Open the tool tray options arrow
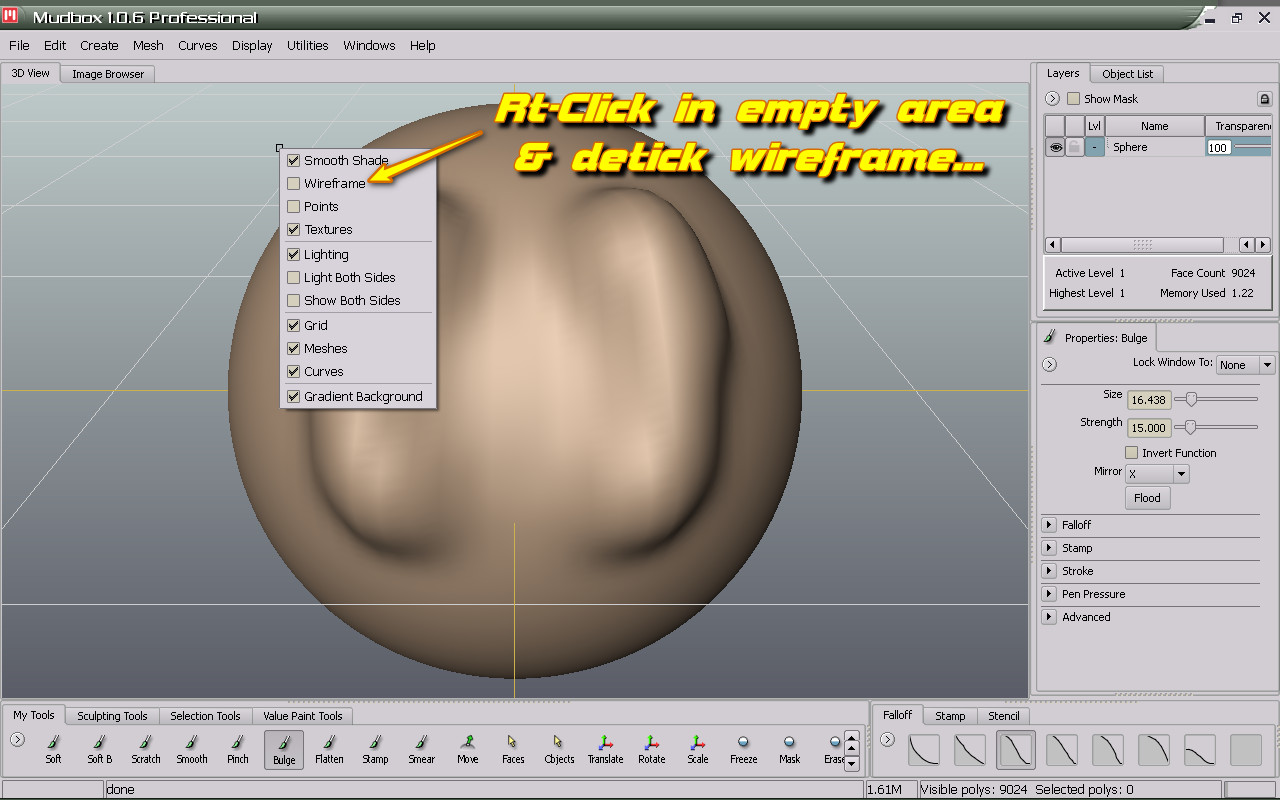Viewport: 1280px width, 800px height. point(17,740)
